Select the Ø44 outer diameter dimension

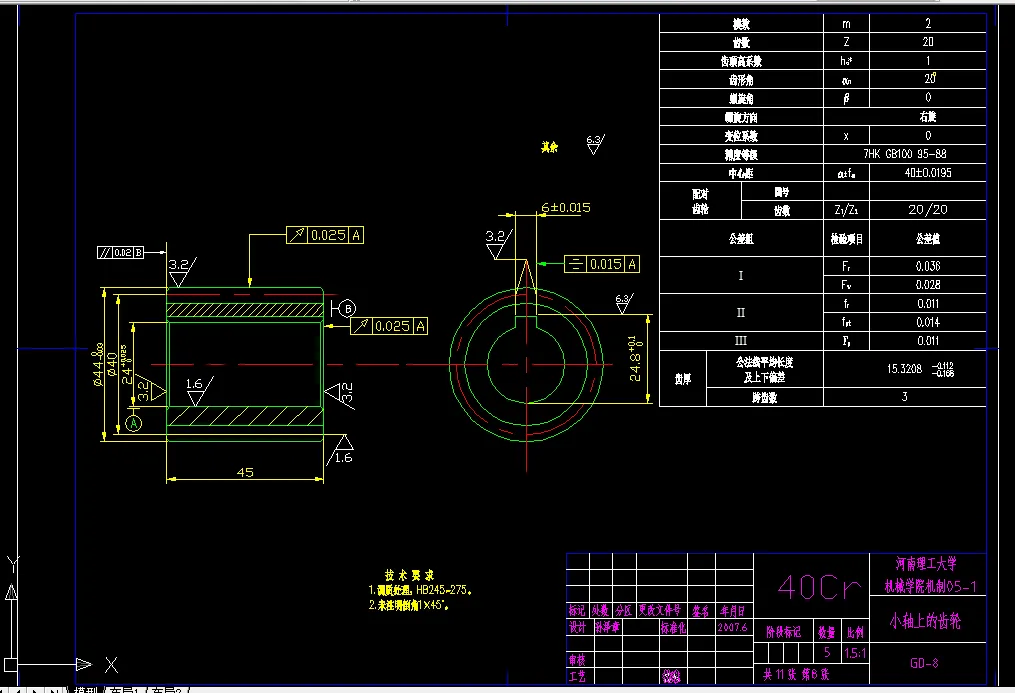[x=99, y=364]
